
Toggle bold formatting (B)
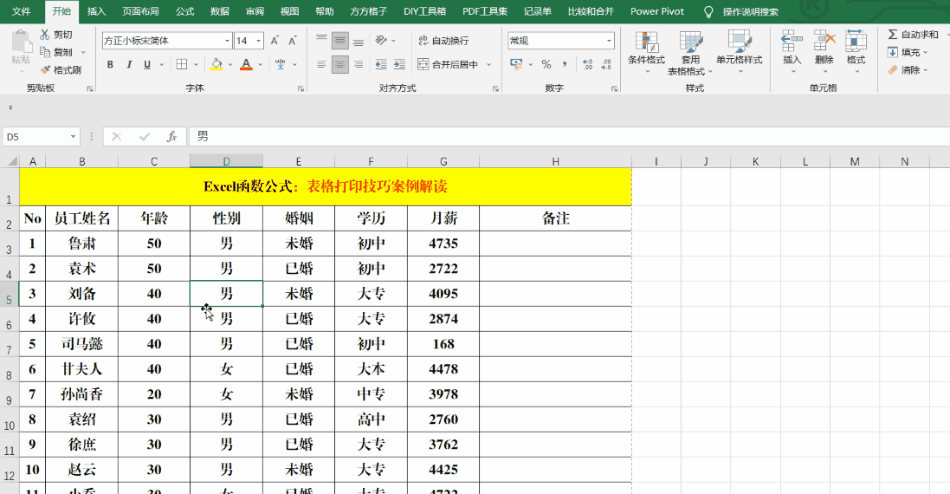click(x=110, y=64)
